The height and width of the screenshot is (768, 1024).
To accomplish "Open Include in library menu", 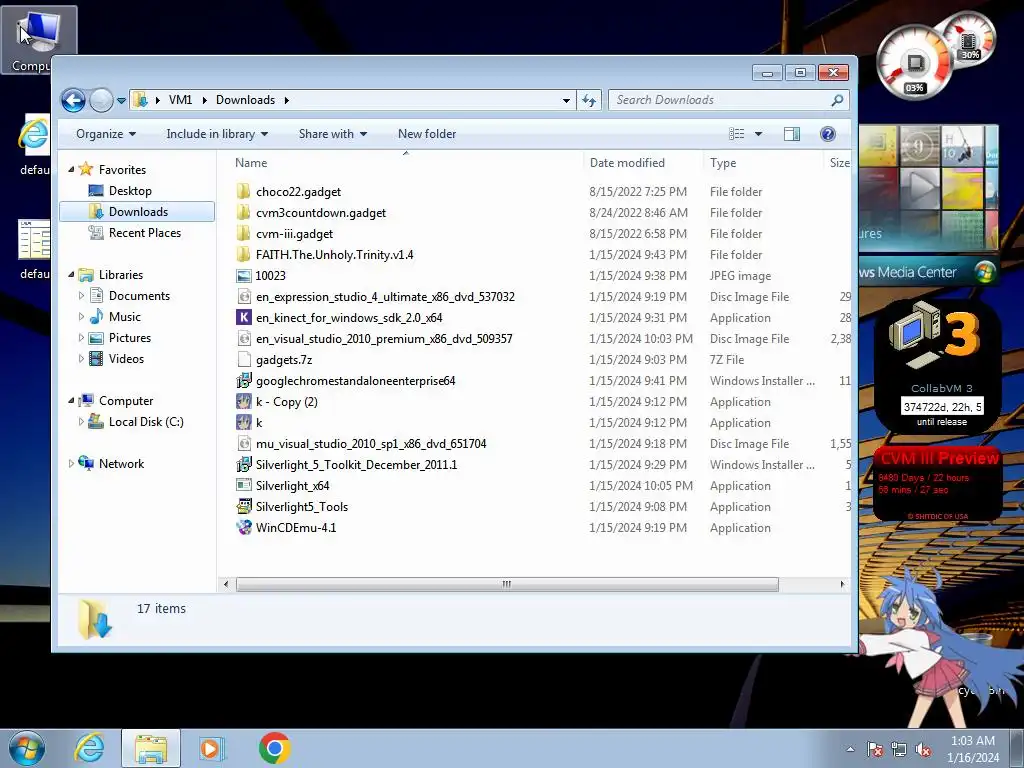I will click(x=217, y=134).
